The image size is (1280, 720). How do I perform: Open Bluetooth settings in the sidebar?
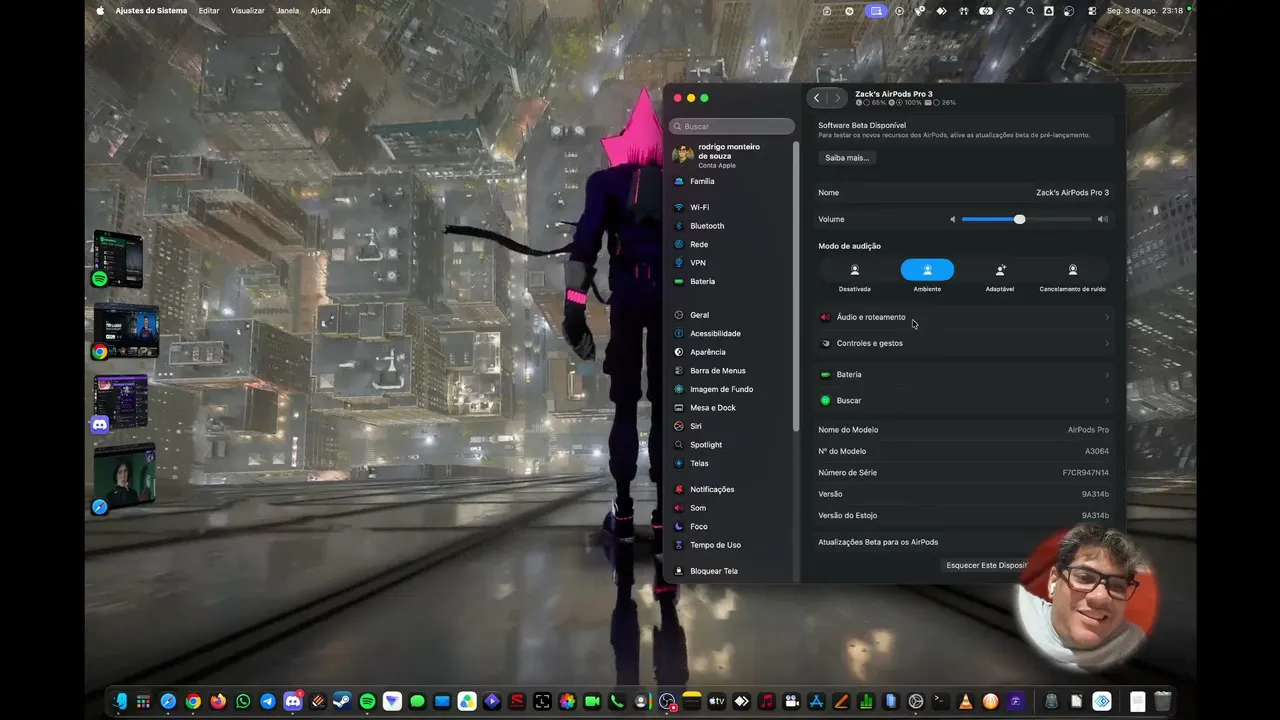pos(732,226)
